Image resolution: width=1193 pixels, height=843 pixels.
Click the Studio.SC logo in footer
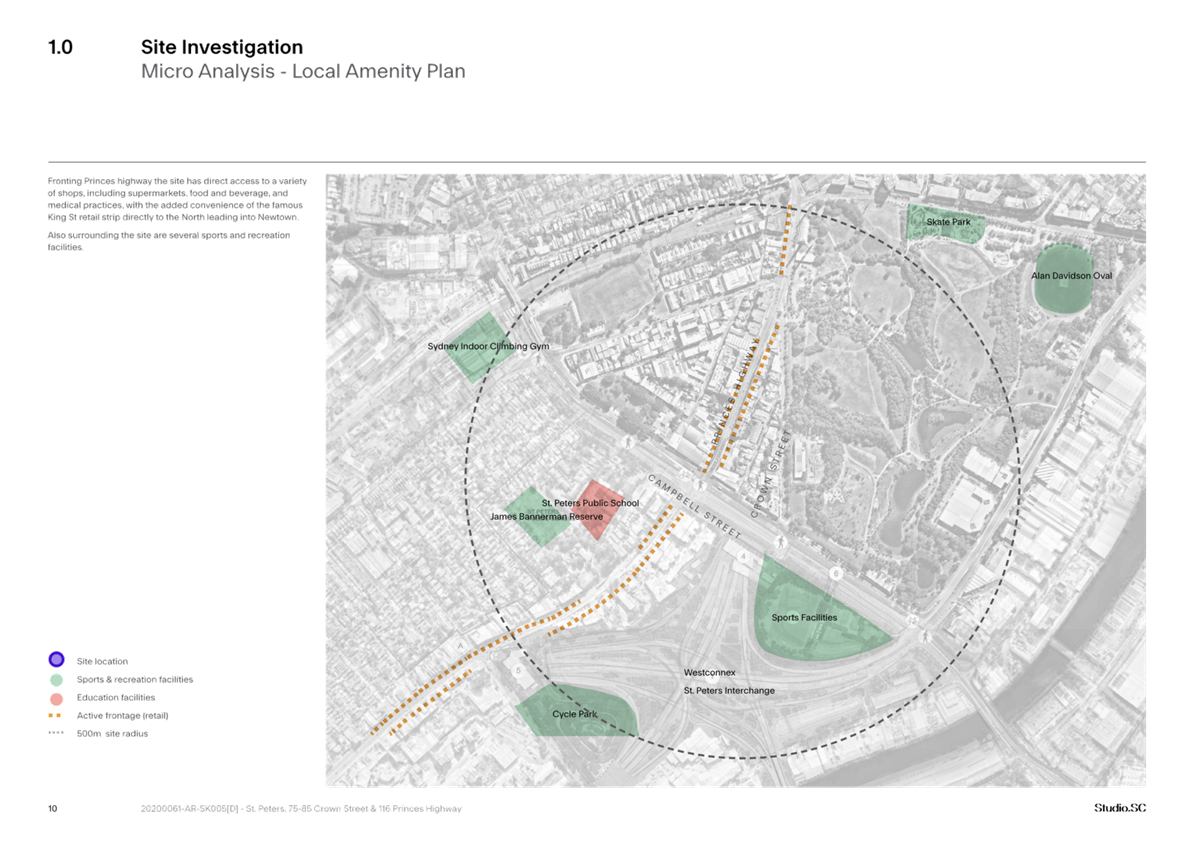pos(1119,808)
